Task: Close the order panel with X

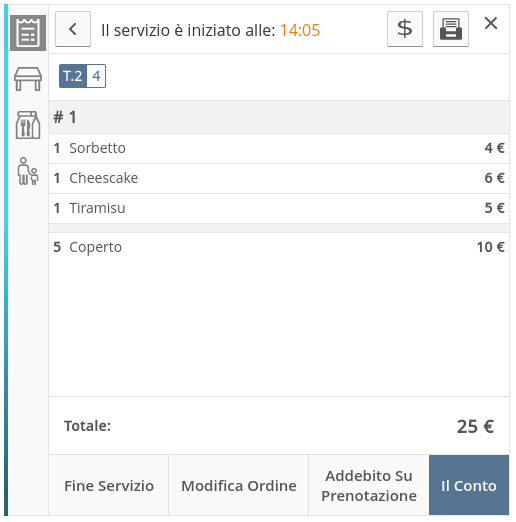Action: click(491, 23)
